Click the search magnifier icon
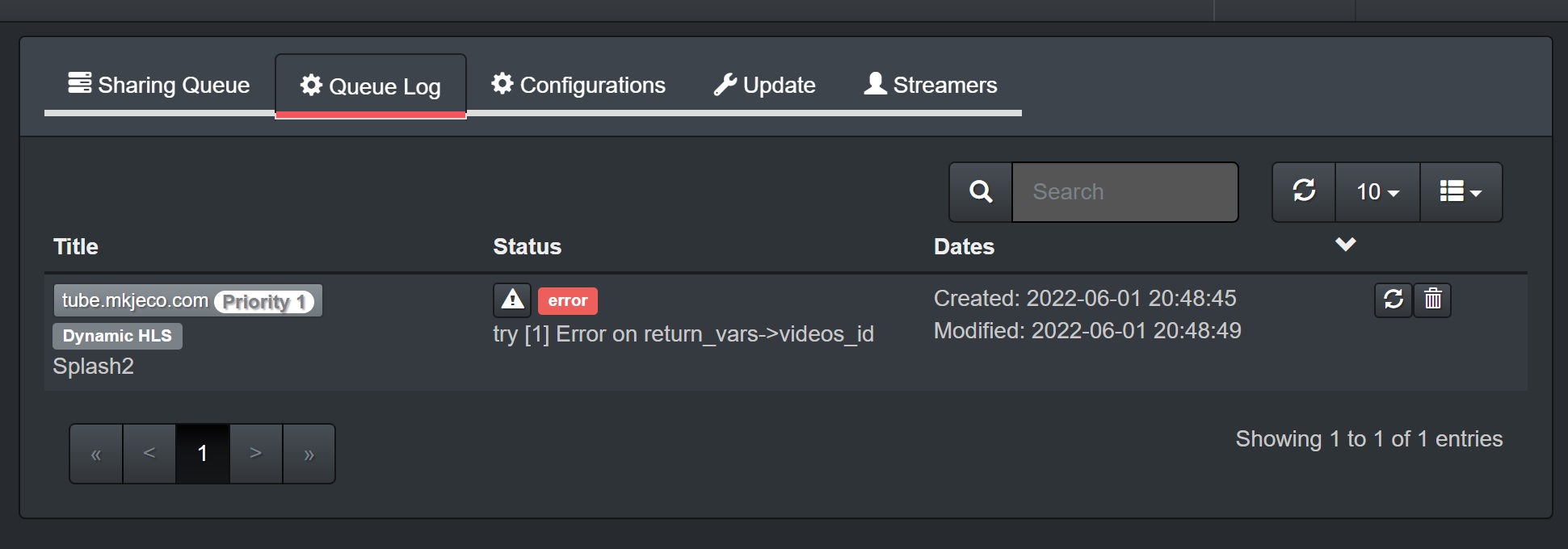The width and height of the screenshot is (1568, 549). click(980, 191)
